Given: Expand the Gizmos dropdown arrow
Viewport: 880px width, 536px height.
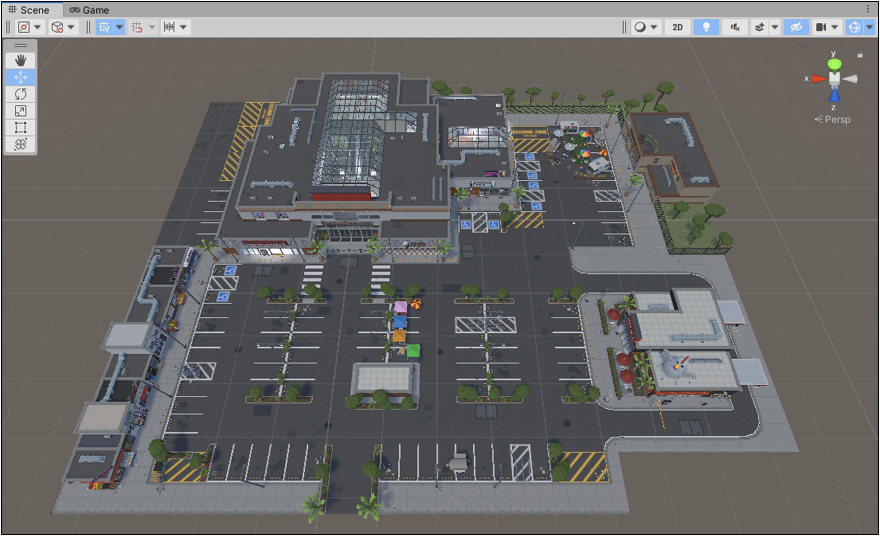Looking at the screenshot, I should coord(869,27).
